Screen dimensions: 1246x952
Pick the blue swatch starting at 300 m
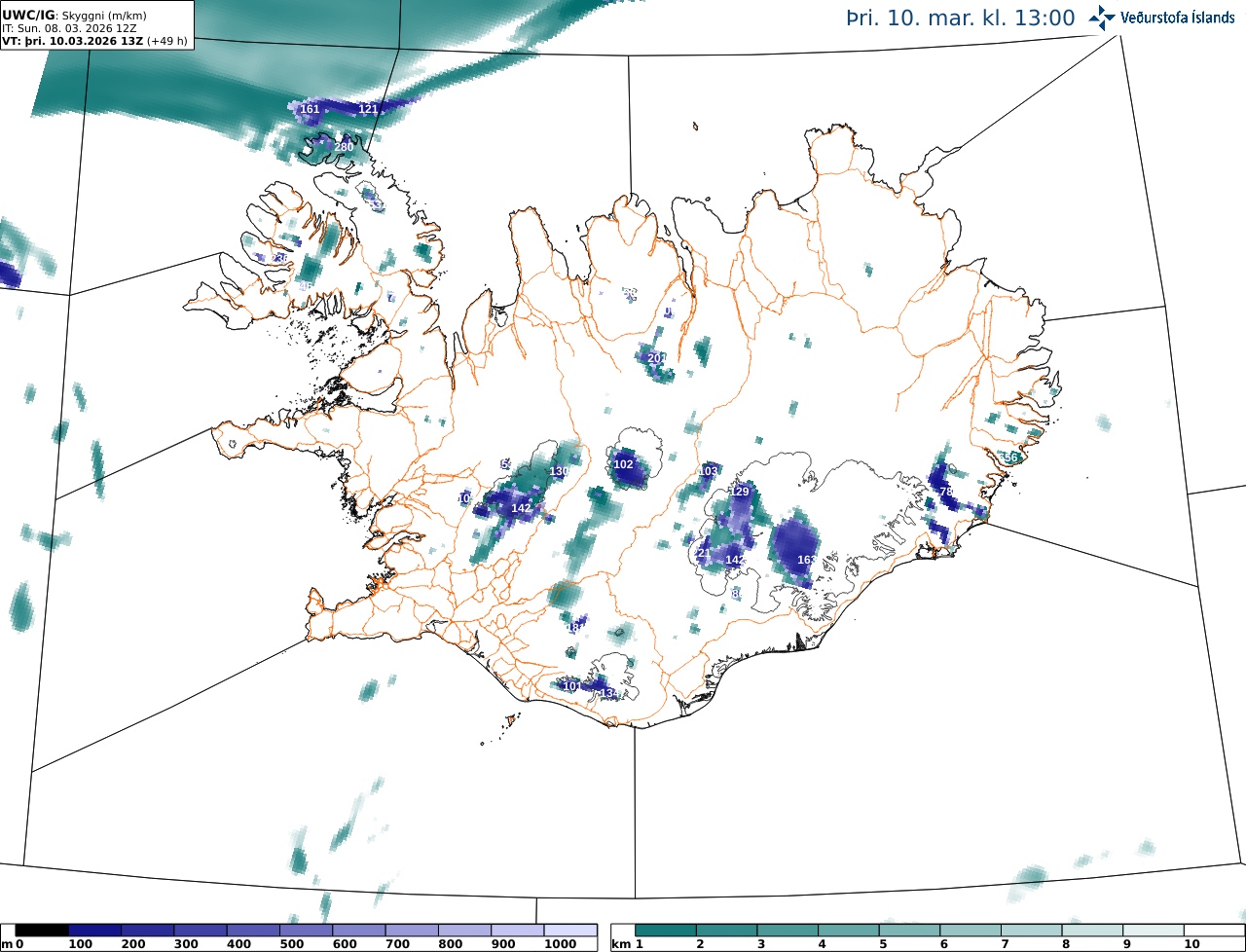coord(201,931)
